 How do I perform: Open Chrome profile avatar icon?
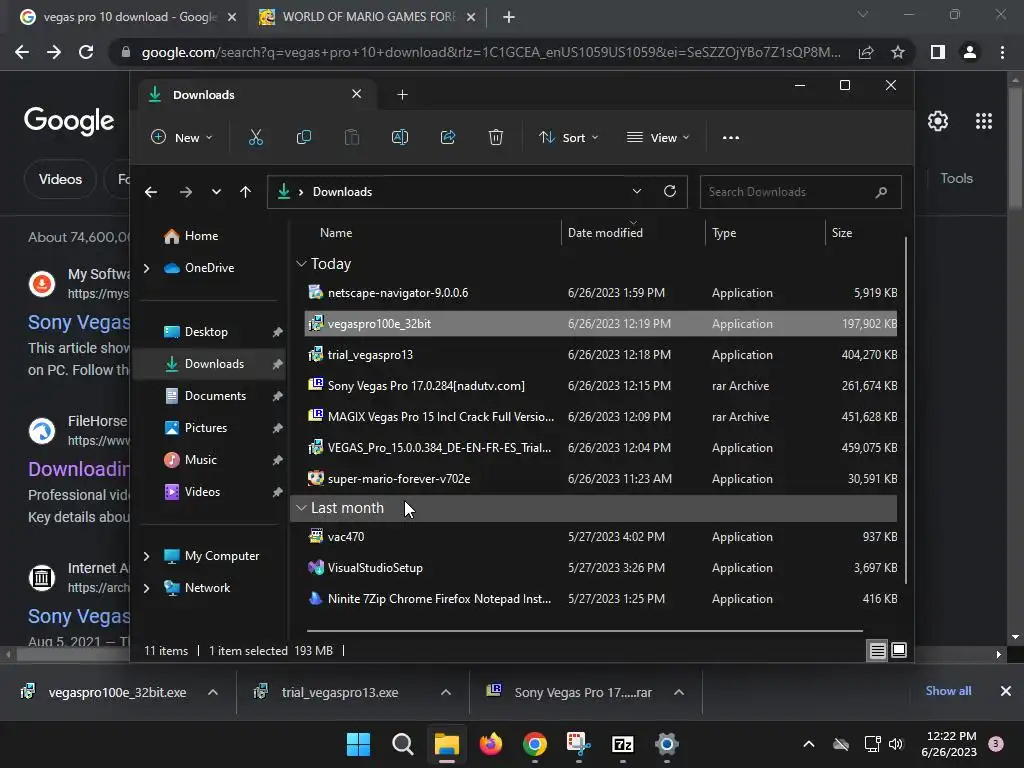coord(970,52)
